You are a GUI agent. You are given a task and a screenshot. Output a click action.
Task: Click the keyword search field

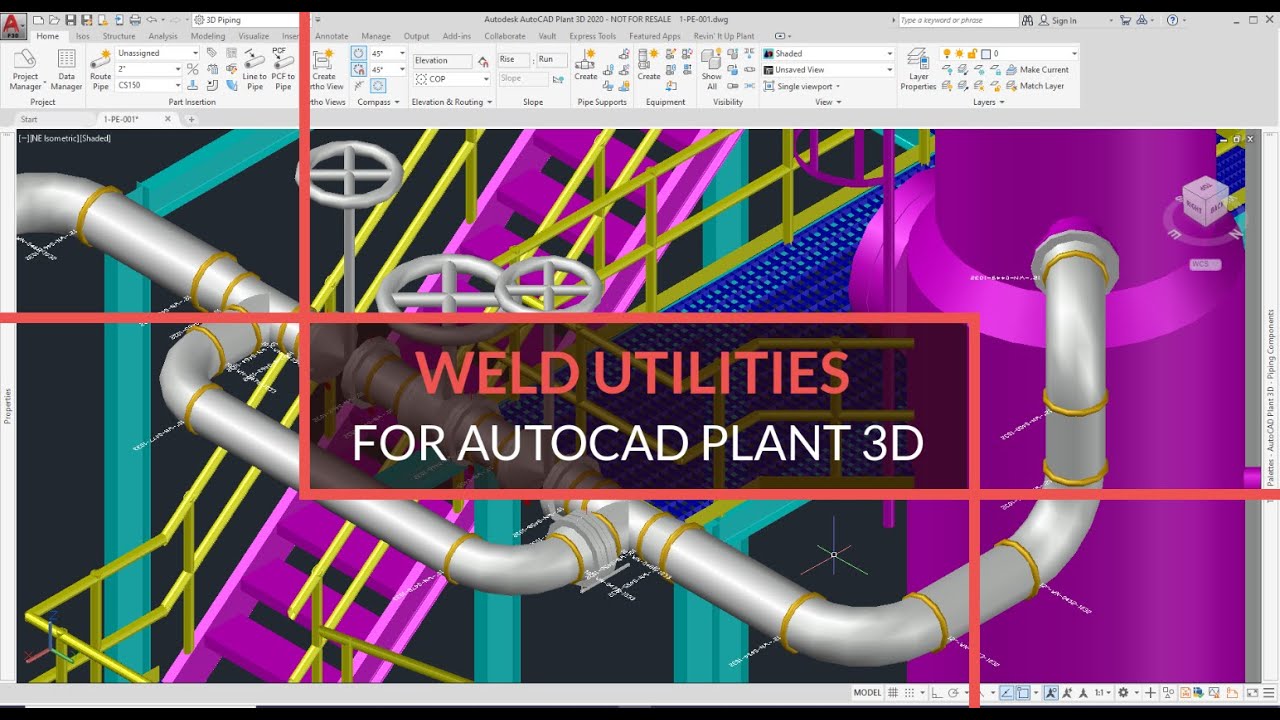click(x=957, y=20)
